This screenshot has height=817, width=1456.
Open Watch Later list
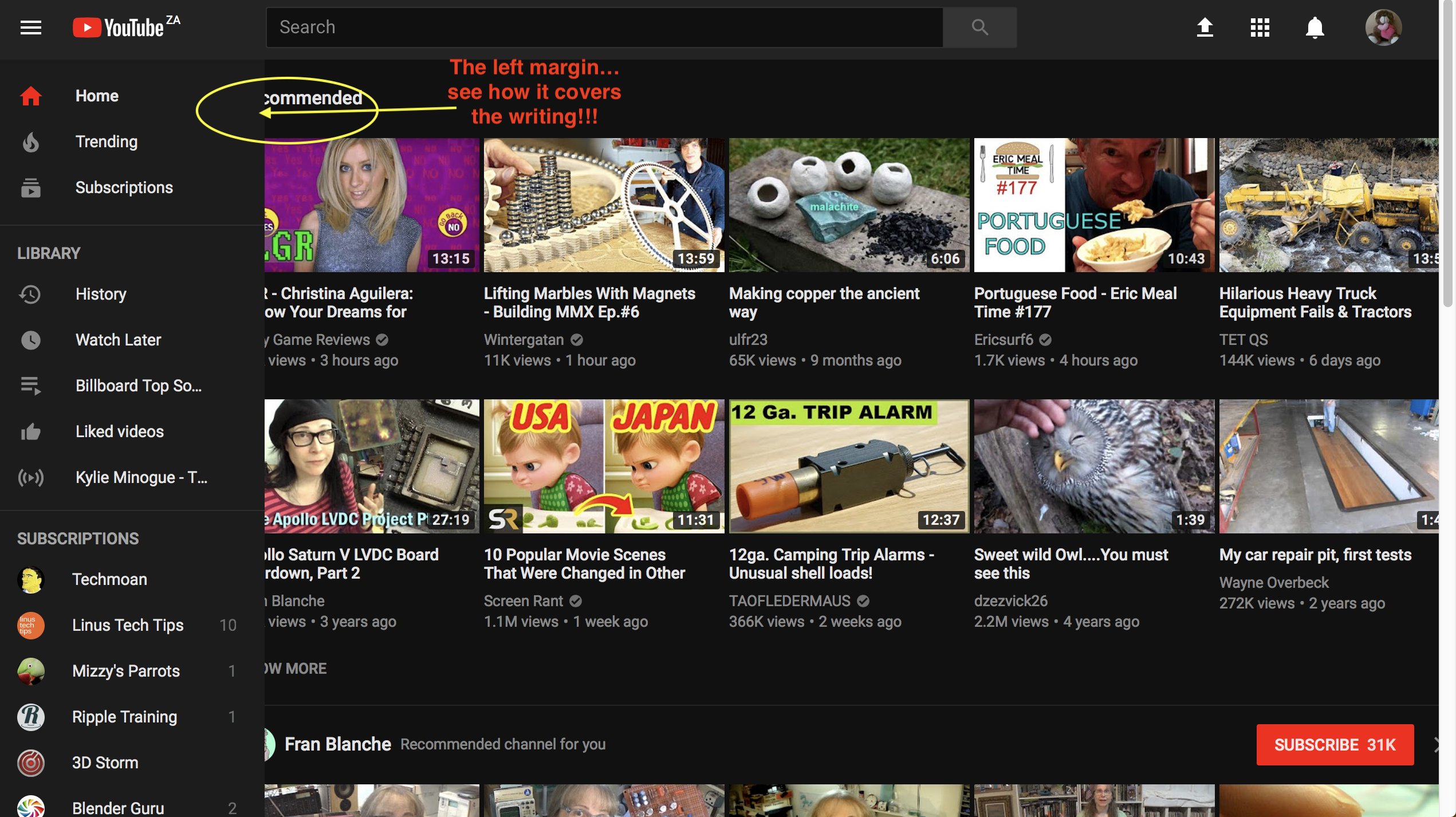click(132, 340)
